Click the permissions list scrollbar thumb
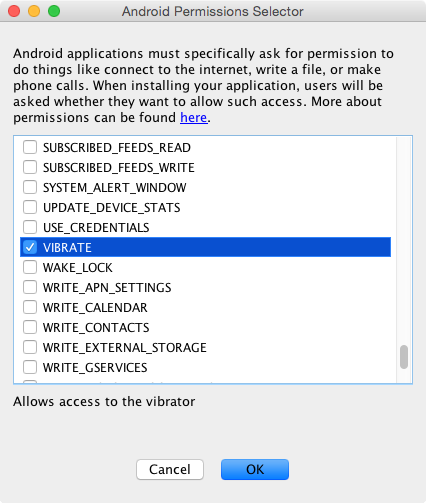The image size is (426, 503). [x=404, y=357]
